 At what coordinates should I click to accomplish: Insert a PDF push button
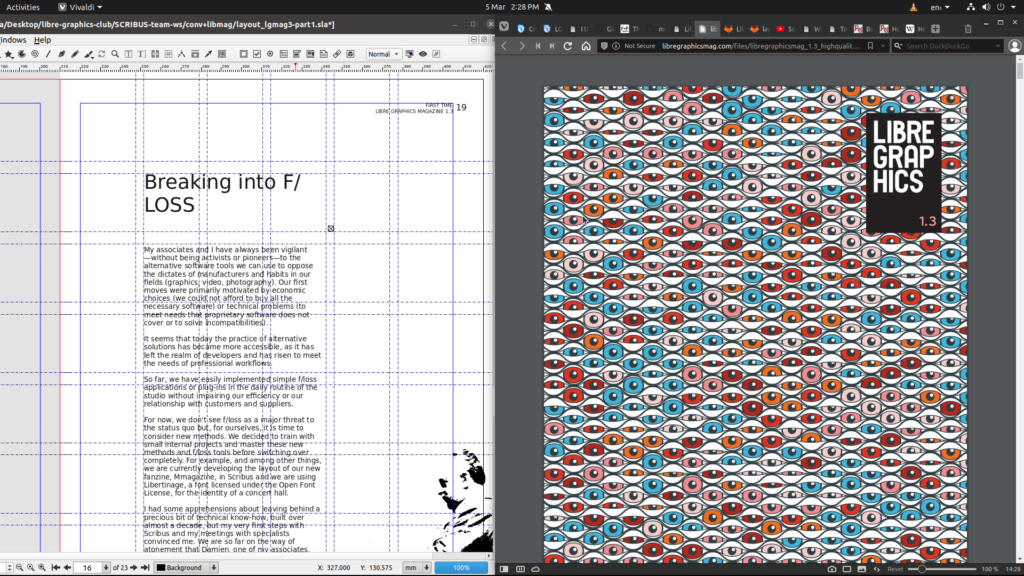click(x=244, y=54)
